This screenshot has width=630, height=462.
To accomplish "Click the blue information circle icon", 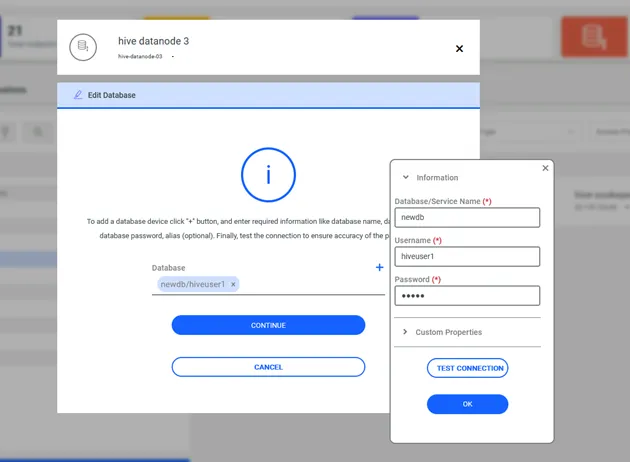I will coord(268,175).
